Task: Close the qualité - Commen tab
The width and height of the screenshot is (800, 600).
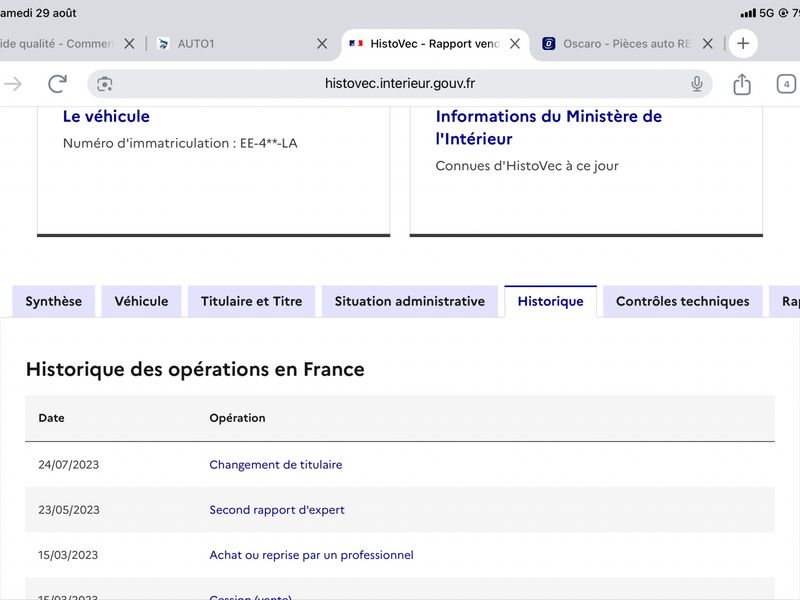Action: tap(130, 44)
